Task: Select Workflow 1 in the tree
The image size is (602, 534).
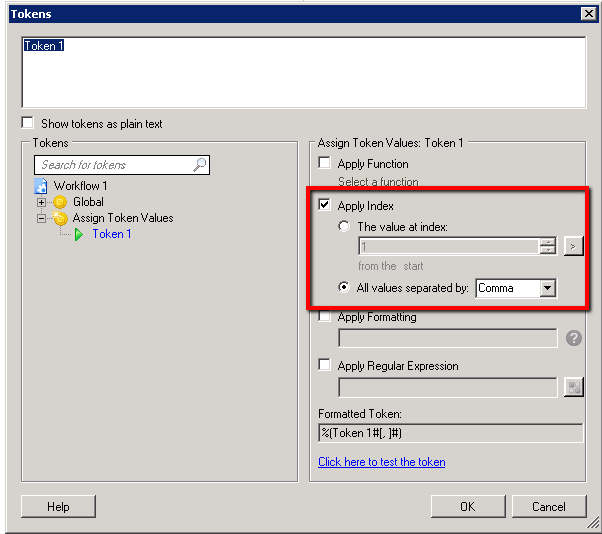Action: [x=80, y=186]
